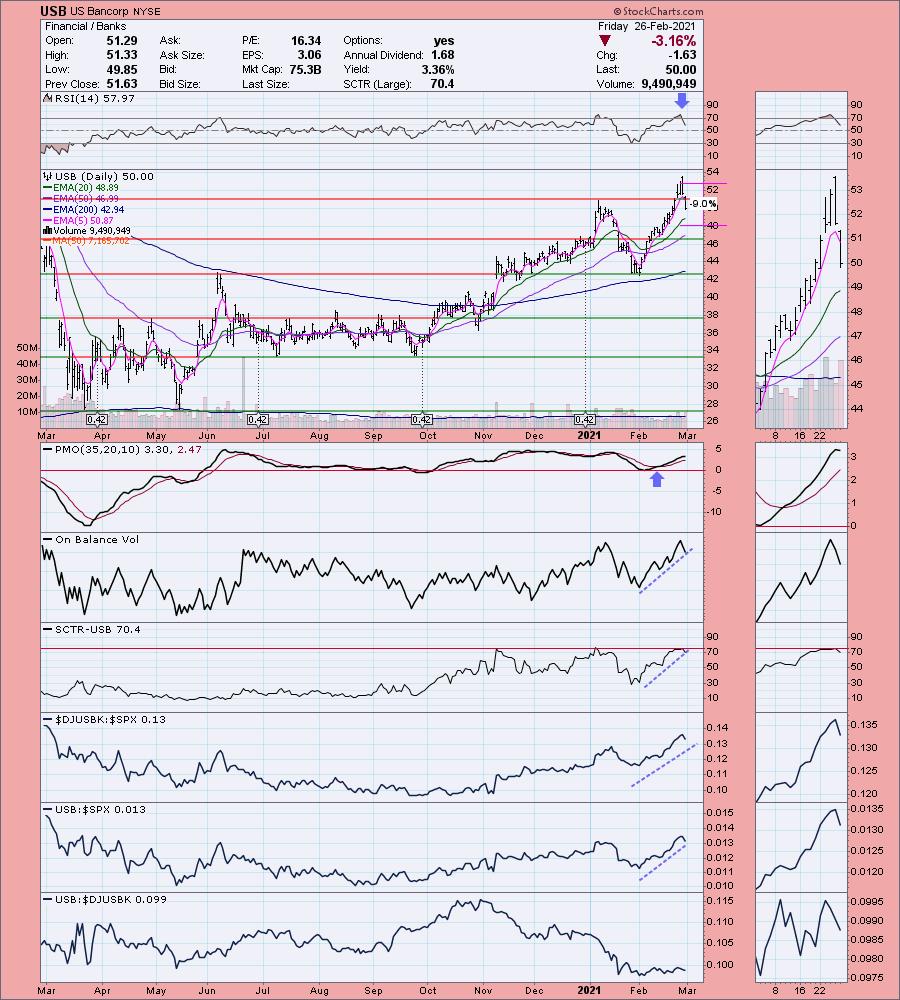Open the StockCharts.com copyright link
The image size is (900, 1000).
point(658,11)
